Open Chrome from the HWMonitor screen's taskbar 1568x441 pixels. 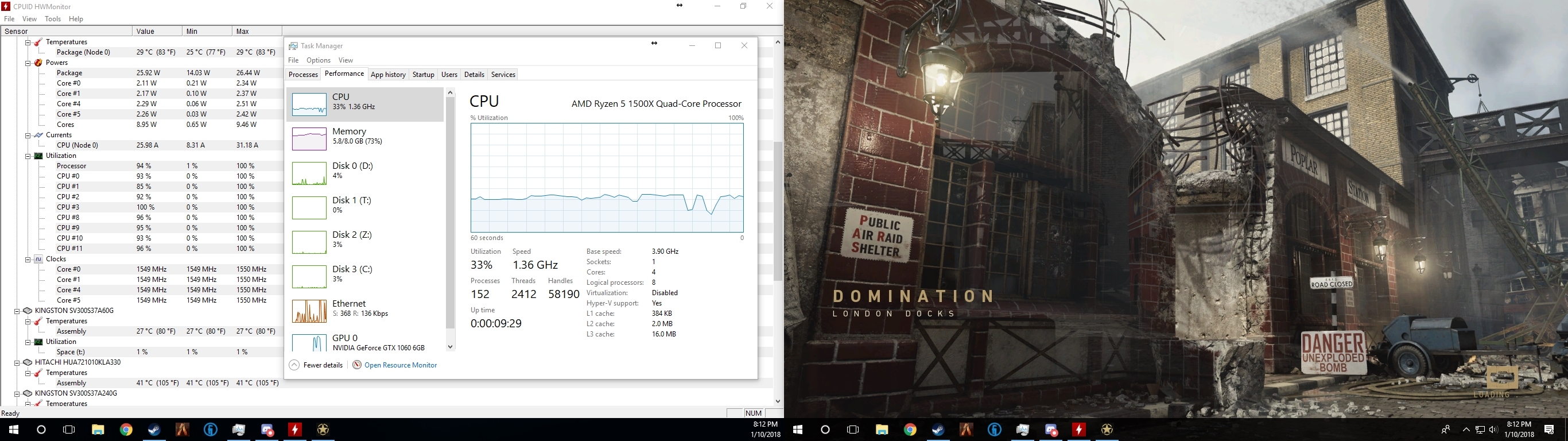[126, 430]
